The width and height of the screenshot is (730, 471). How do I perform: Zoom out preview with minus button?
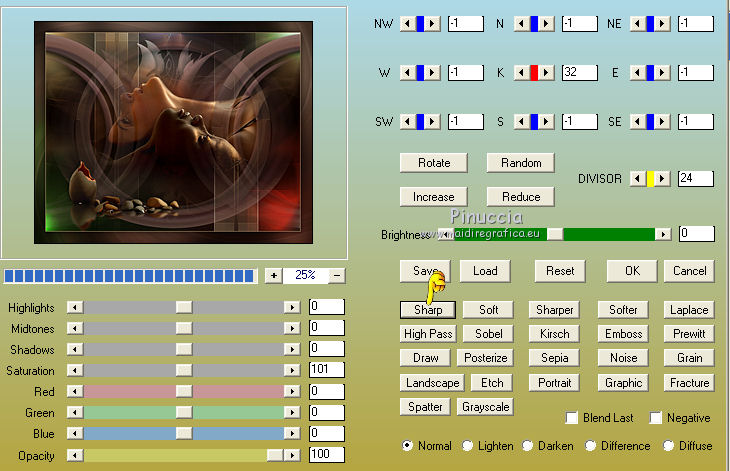pyautogui.click(x=337, y=276)
